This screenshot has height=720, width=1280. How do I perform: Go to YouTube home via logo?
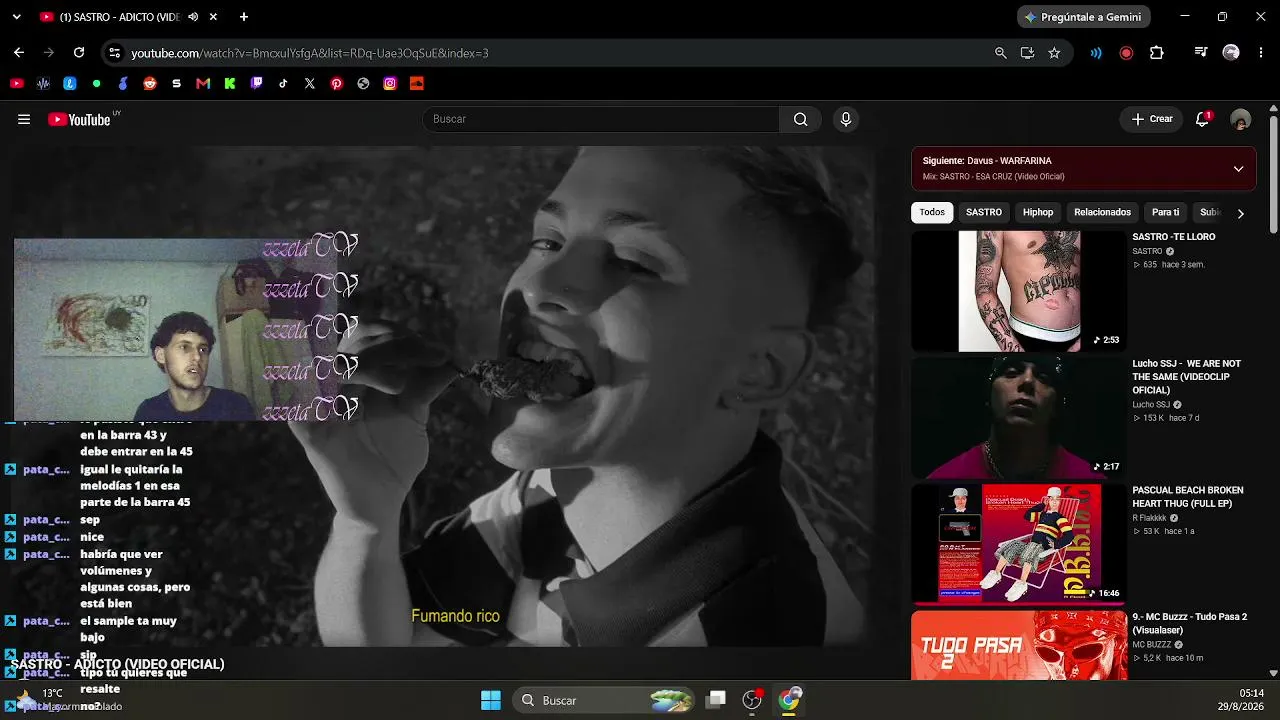point(79,119)
